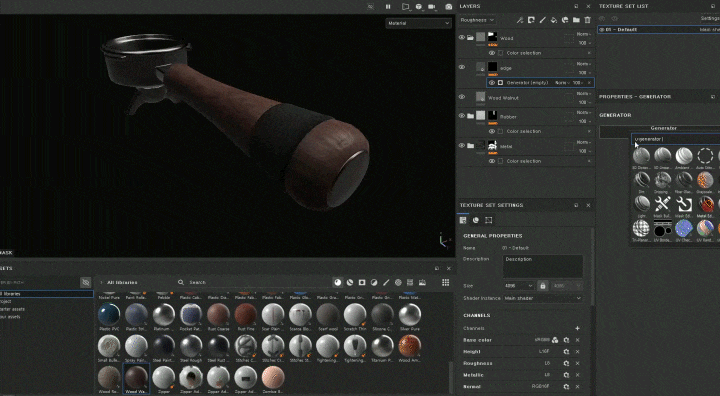Add a new channel with the plus icon
The image size is (720, 396).
pos(578,328)
